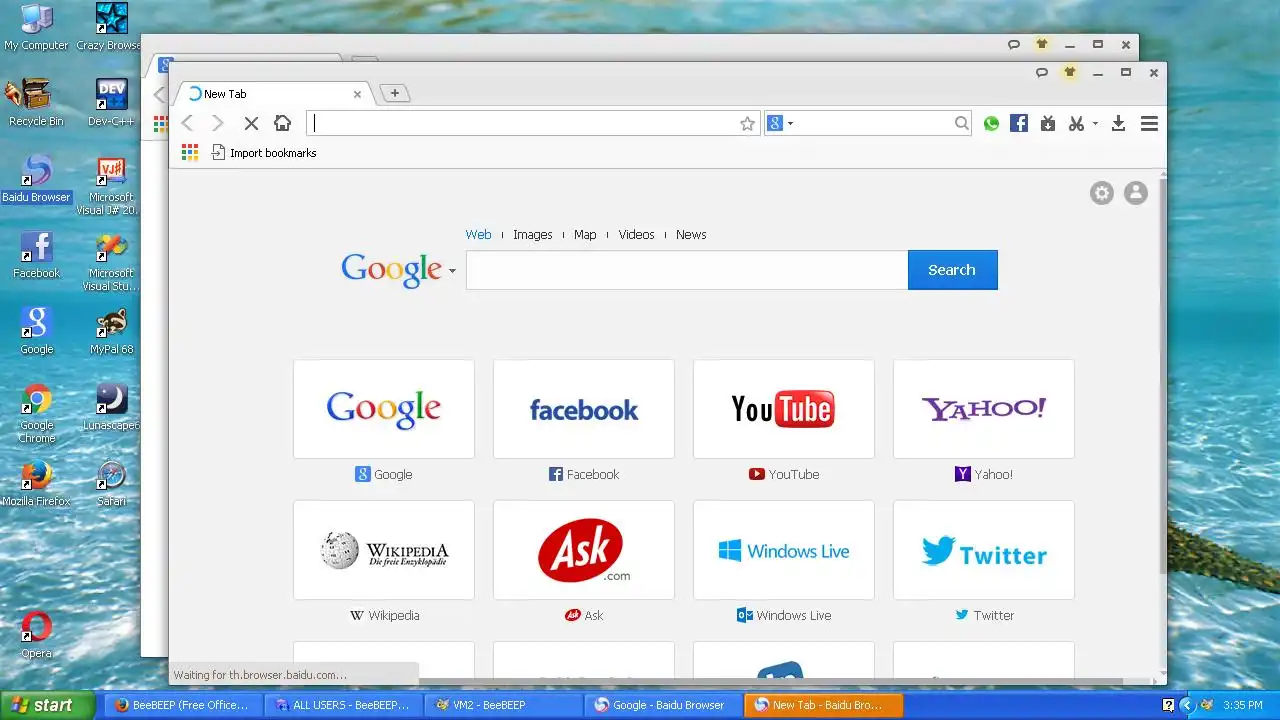Click the search magnifier icon in toolbar

[961, 123]
